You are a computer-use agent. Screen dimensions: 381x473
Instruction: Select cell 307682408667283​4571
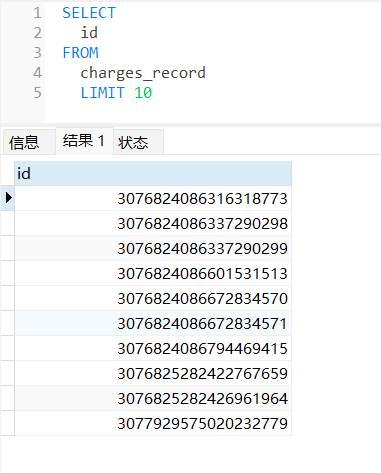(x=153, y=323)
